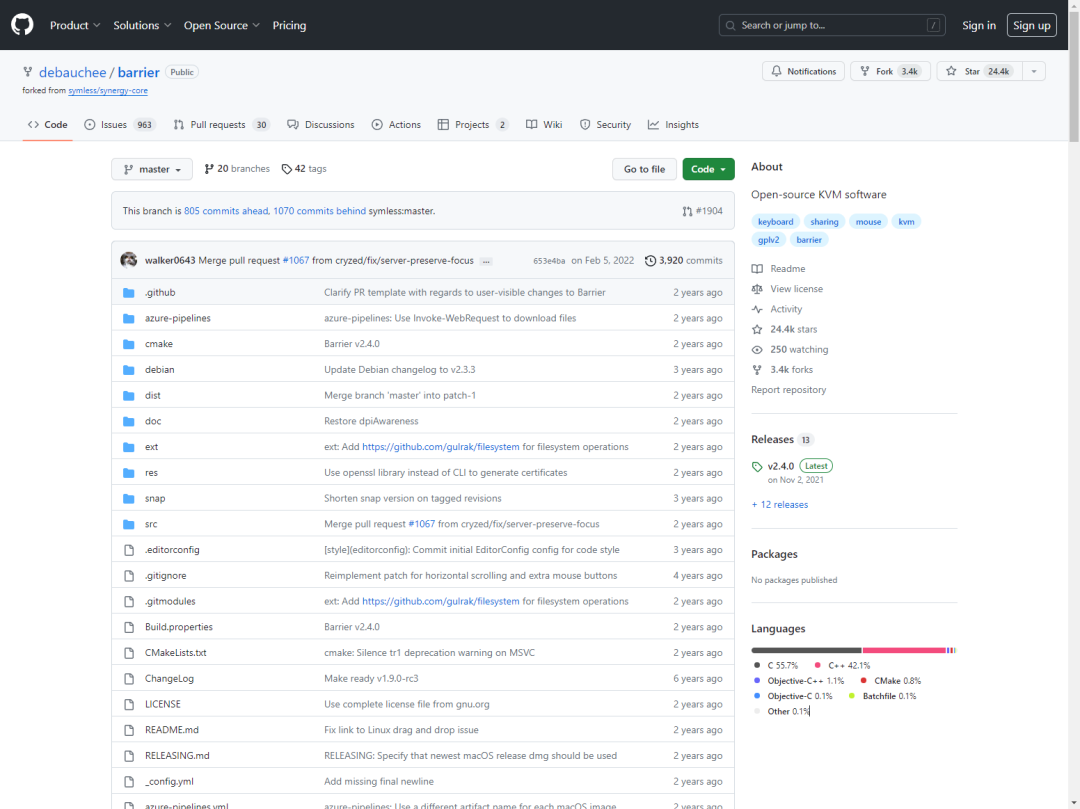Click the tag icon next to v2.4.0
This screenshot has height=809, width=1080.
click(757, 467)
